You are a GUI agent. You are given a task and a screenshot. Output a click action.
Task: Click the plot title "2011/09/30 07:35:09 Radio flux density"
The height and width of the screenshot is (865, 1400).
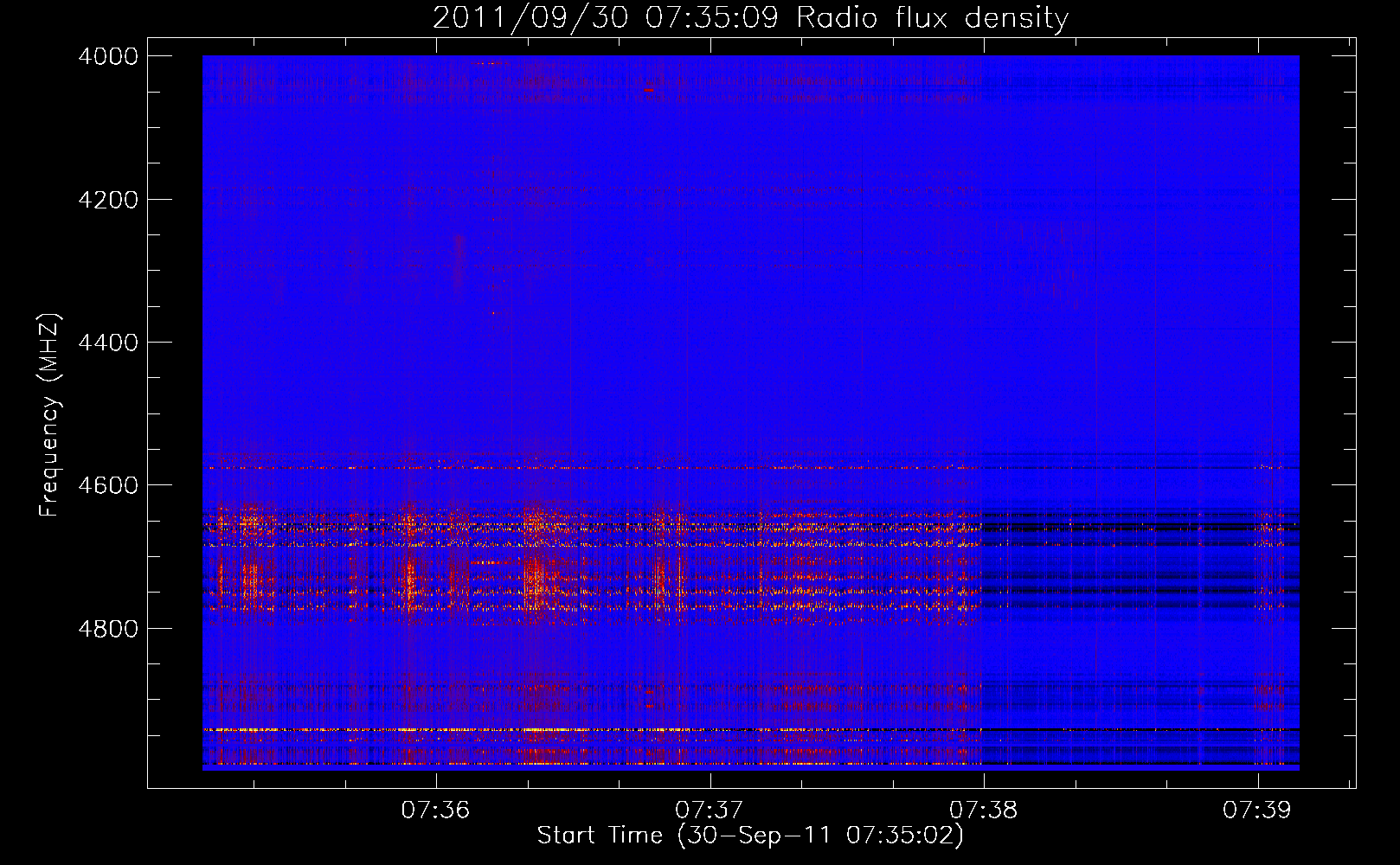(750, 17)
